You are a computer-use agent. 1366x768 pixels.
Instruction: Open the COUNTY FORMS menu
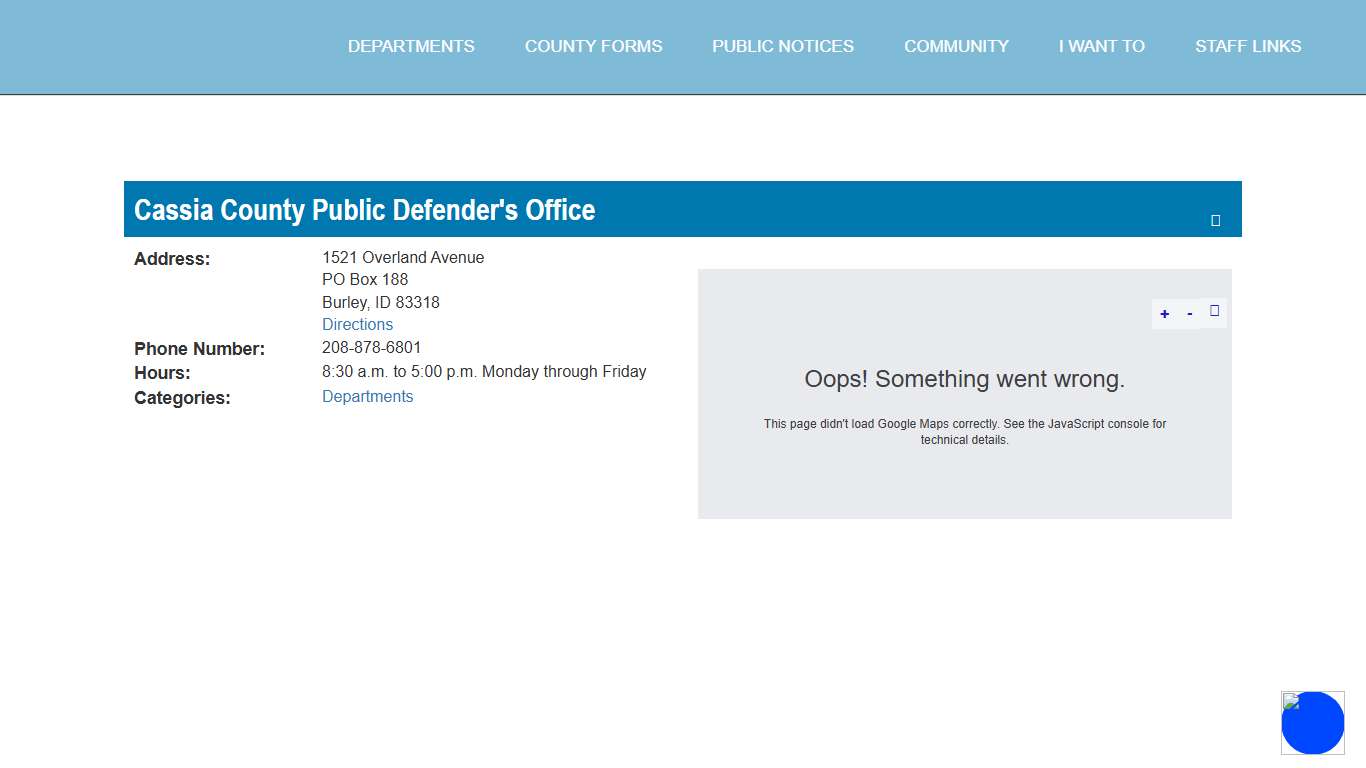tap(593, 46)
